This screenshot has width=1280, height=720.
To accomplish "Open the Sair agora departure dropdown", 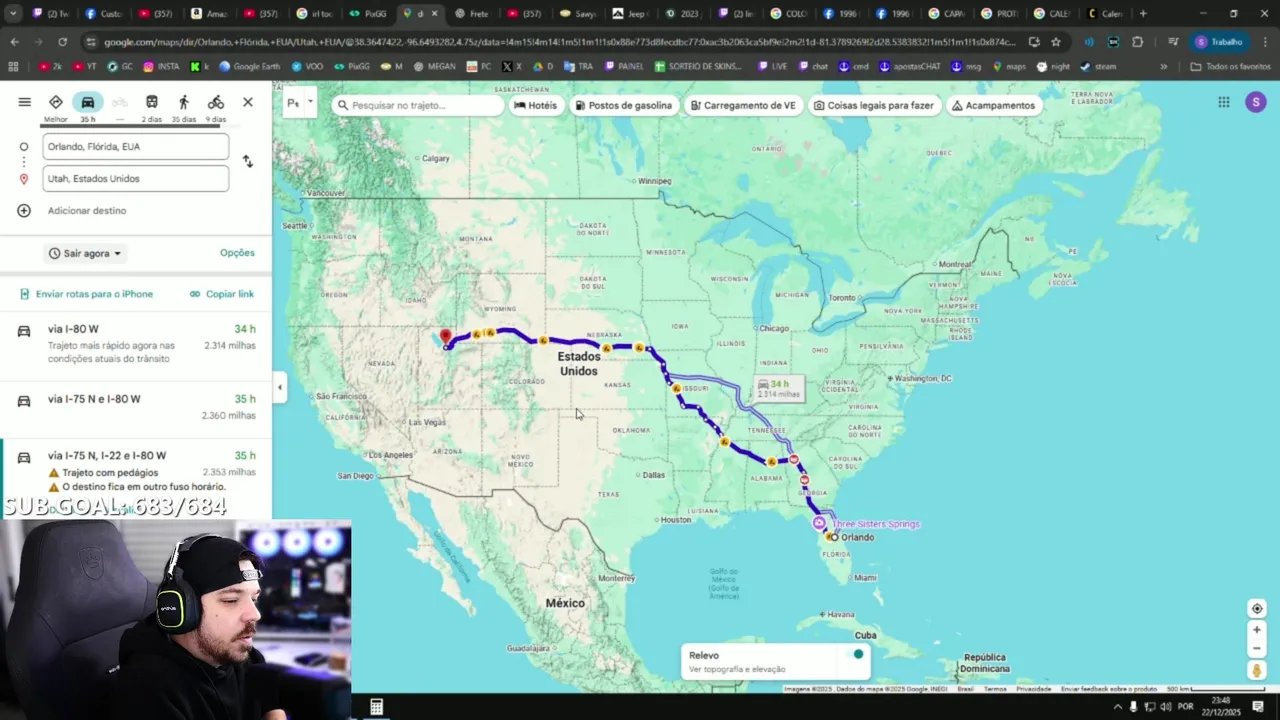I will pos(86,253).
